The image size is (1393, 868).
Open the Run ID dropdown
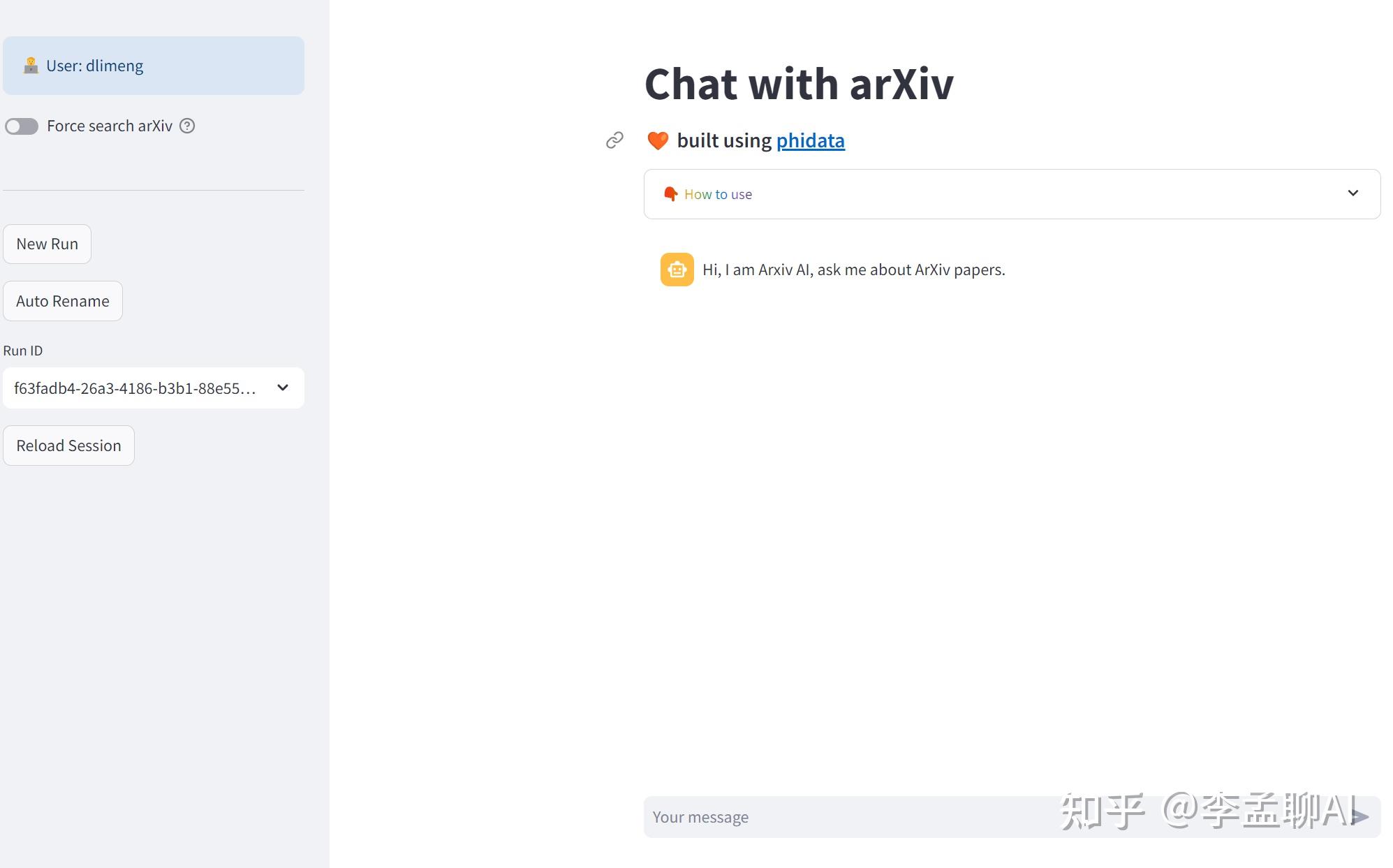click(153, 388)
